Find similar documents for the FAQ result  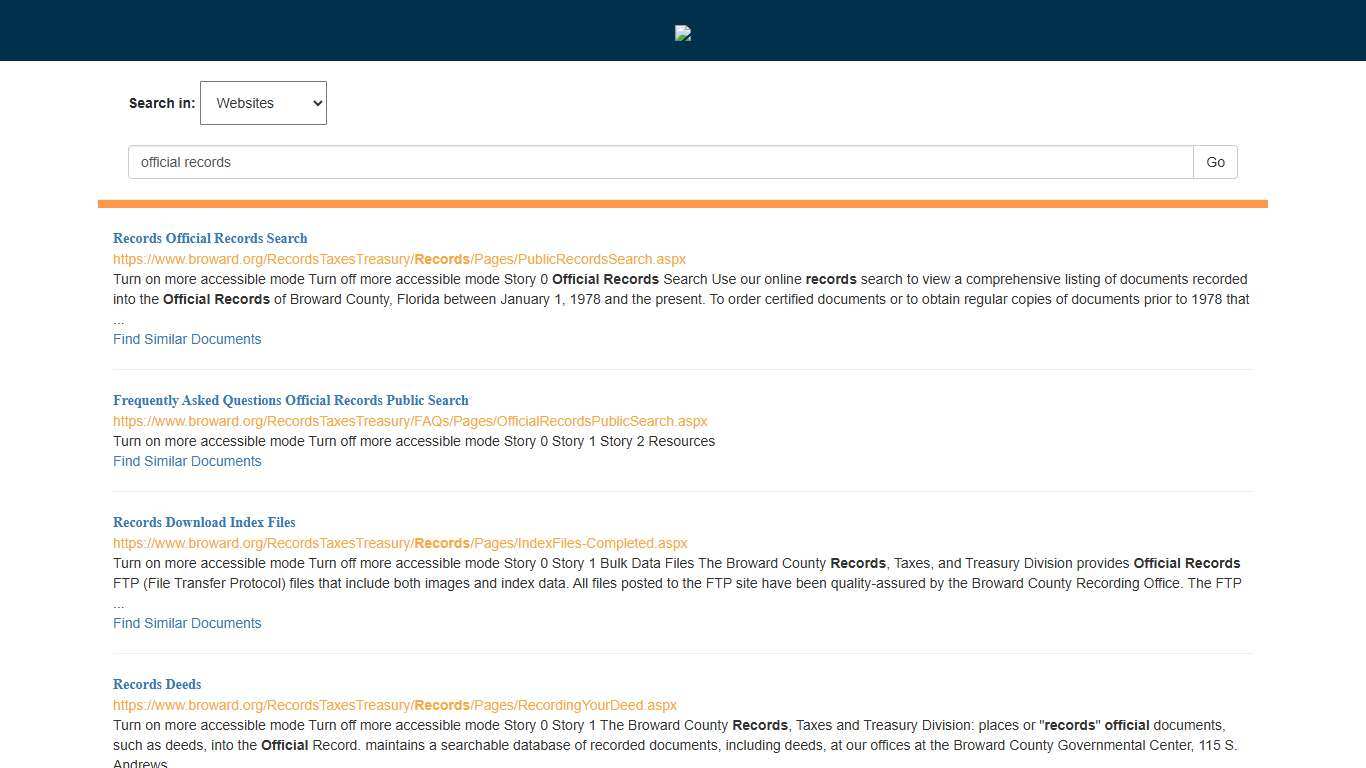click(x=187, y=461)
